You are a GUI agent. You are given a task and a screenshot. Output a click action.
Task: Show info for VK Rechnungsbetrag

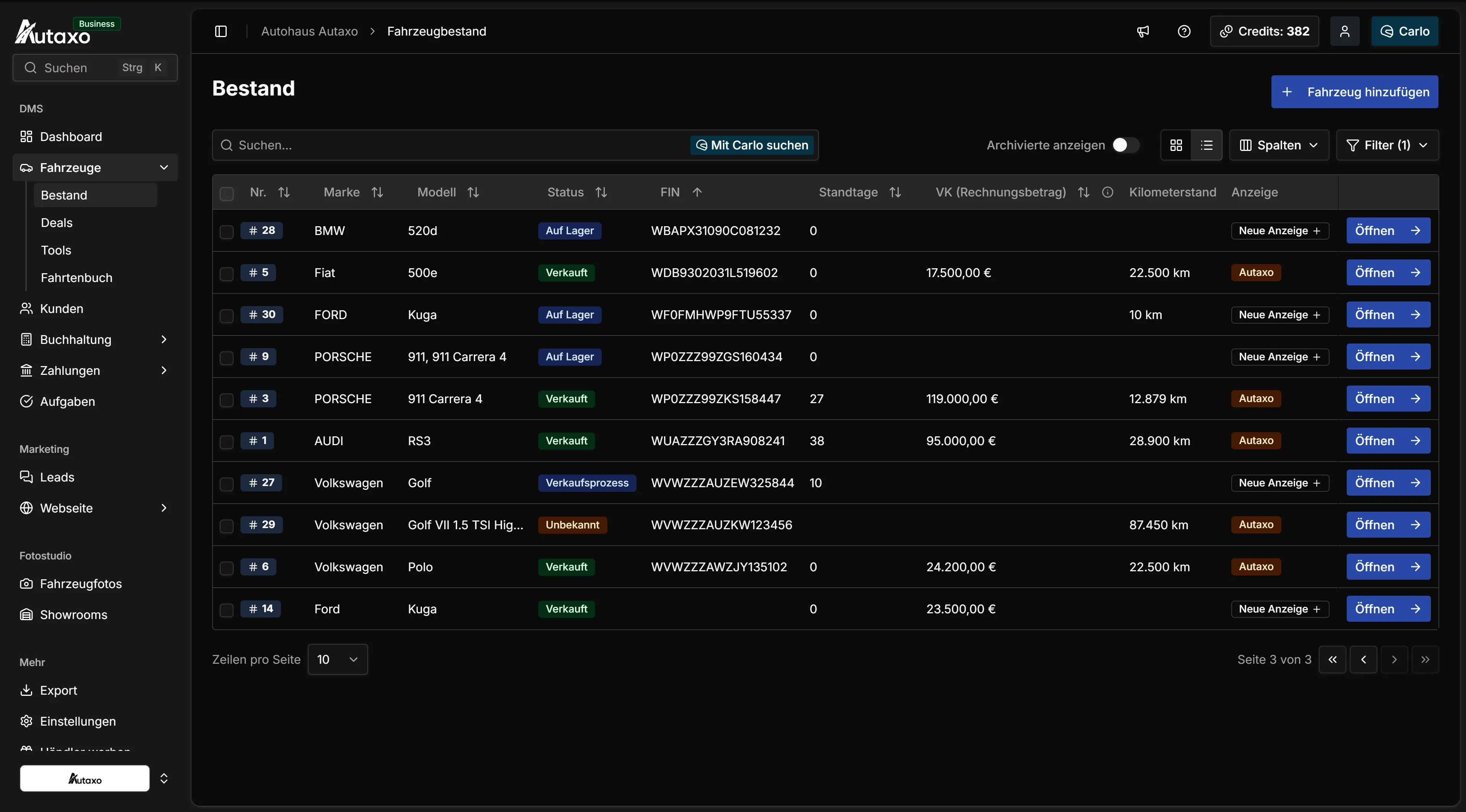(x=1107, y=192)
